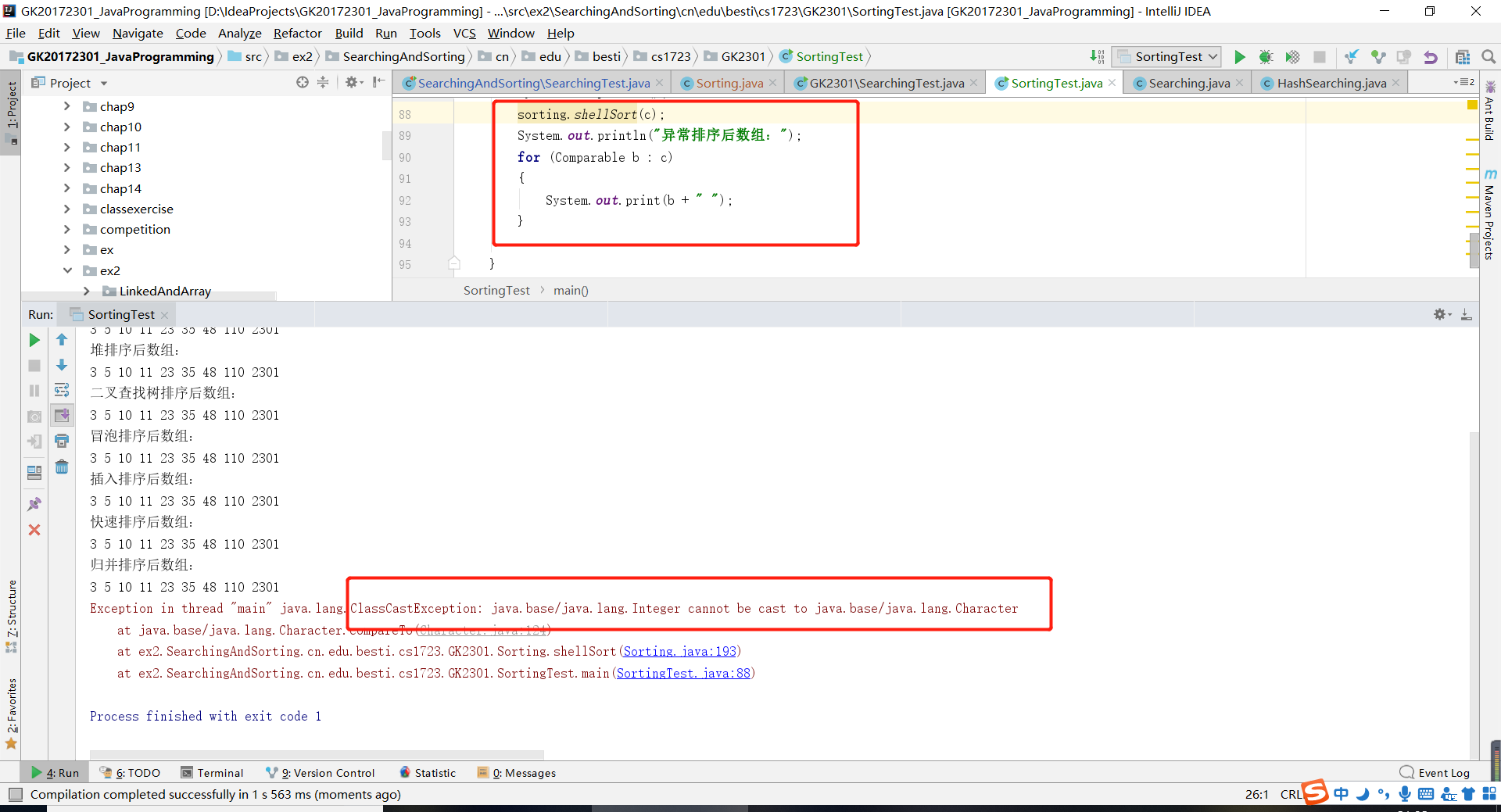Open the 6: TODO tool window
This screenshot has height=812, width=1501.
(x=130, y=772)
